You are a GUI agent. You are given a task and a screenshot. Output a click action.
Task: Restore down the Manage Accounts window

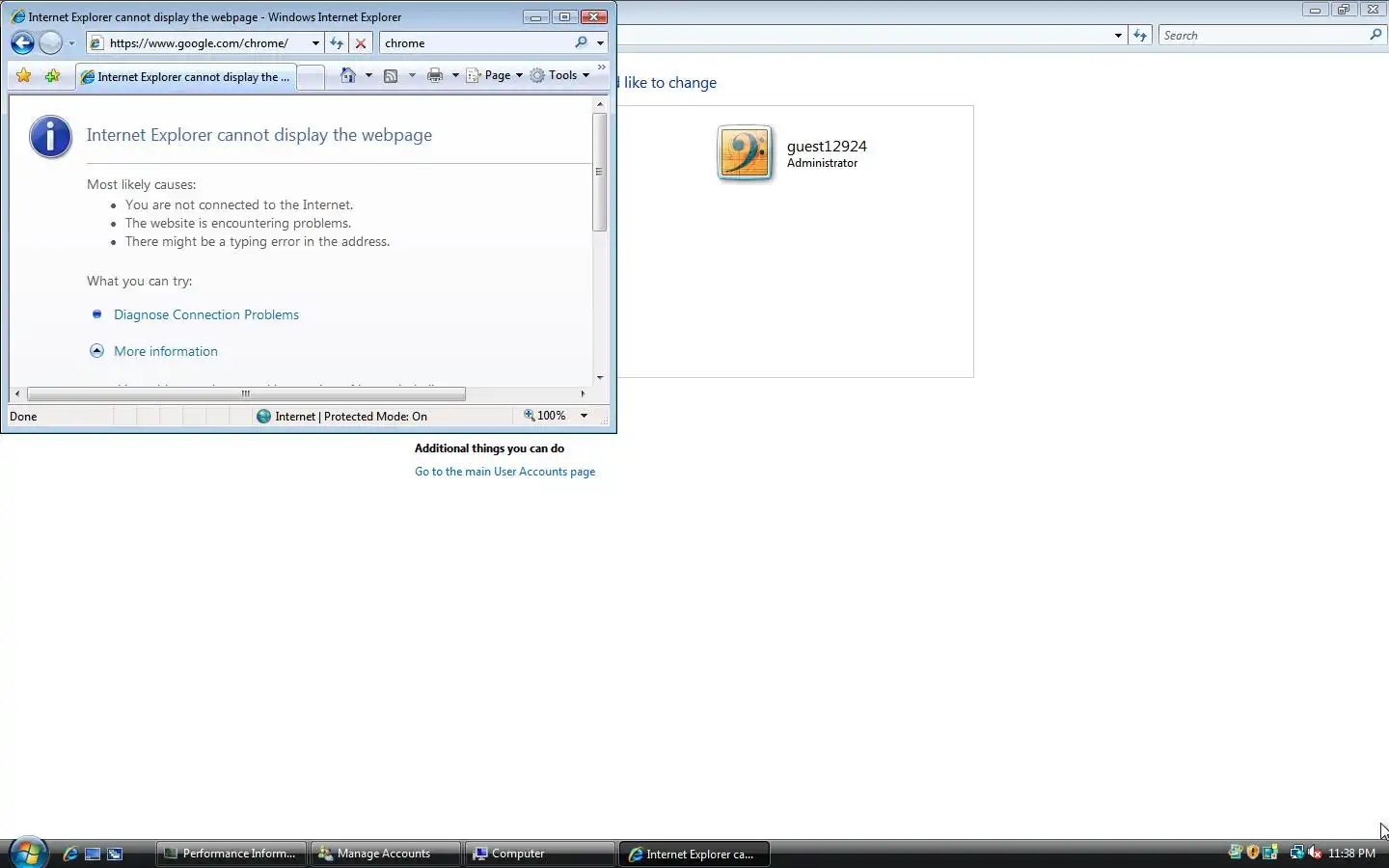(x=1344, y=10)
